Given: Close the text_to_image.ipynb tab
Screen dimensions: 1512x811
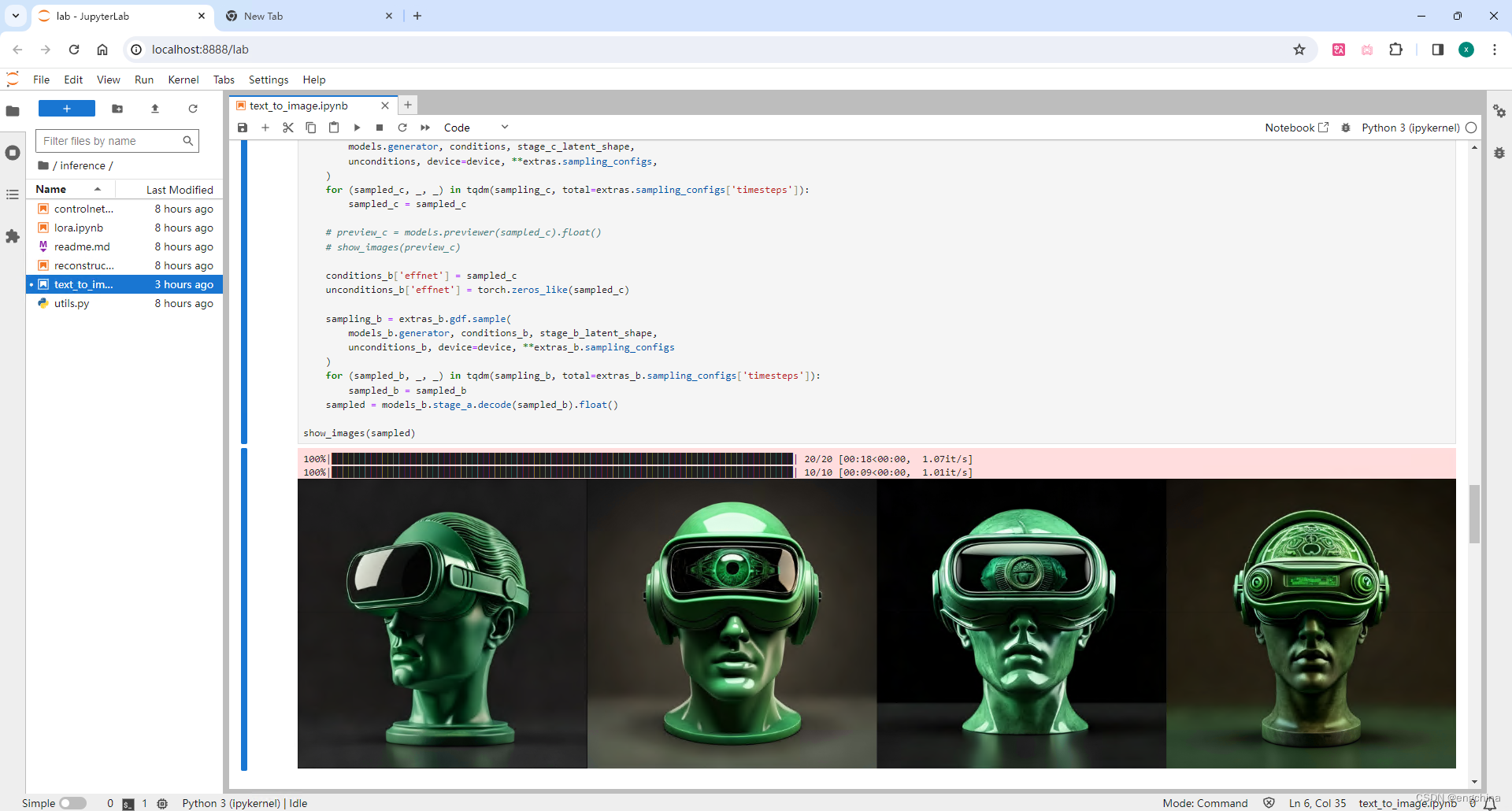Looking at the screenshot, I should pyautogui.click(x=385, y=106).
